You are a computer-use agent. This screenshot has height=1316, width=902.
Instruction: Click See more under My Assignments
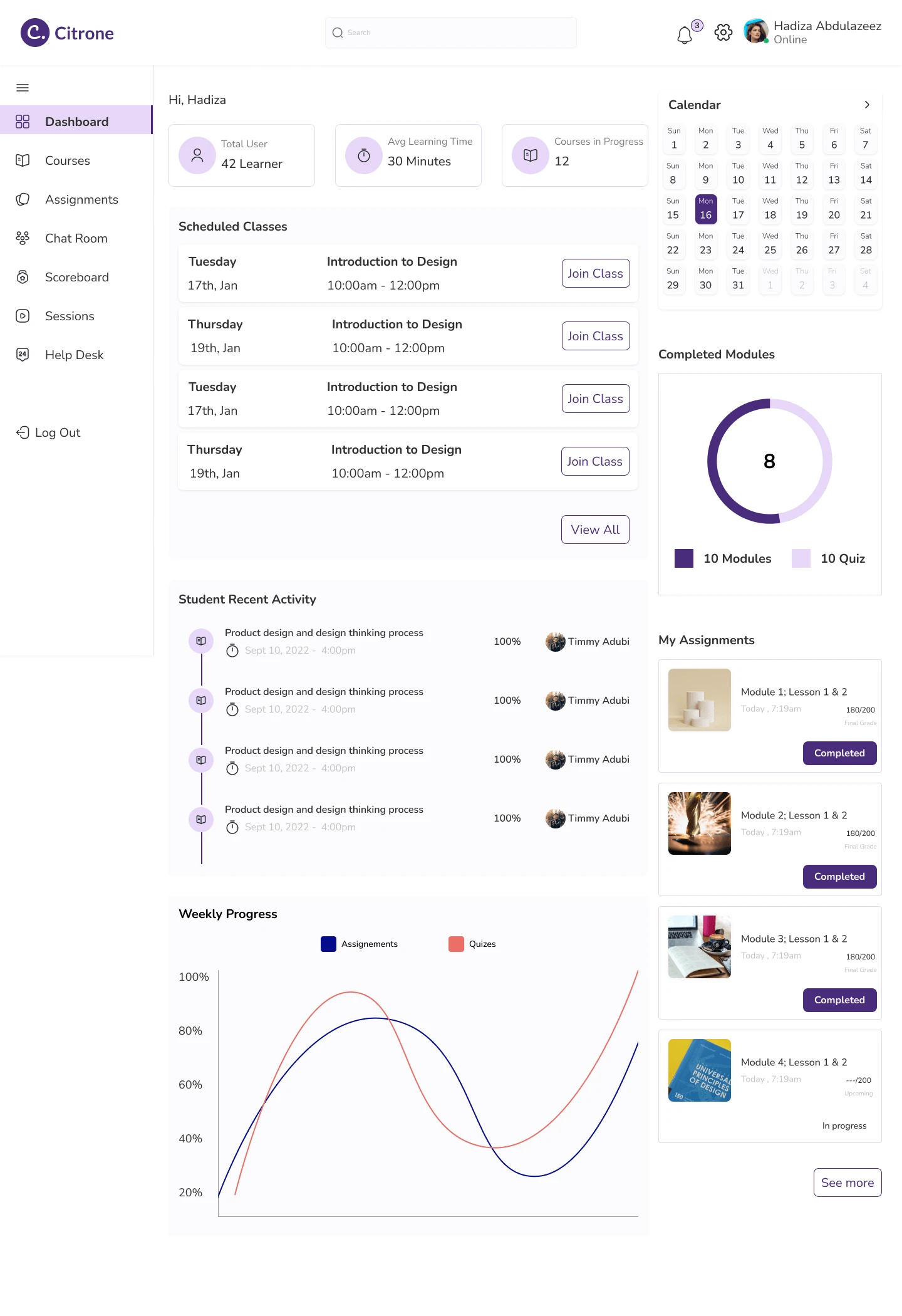click(x=847, y=1183)
